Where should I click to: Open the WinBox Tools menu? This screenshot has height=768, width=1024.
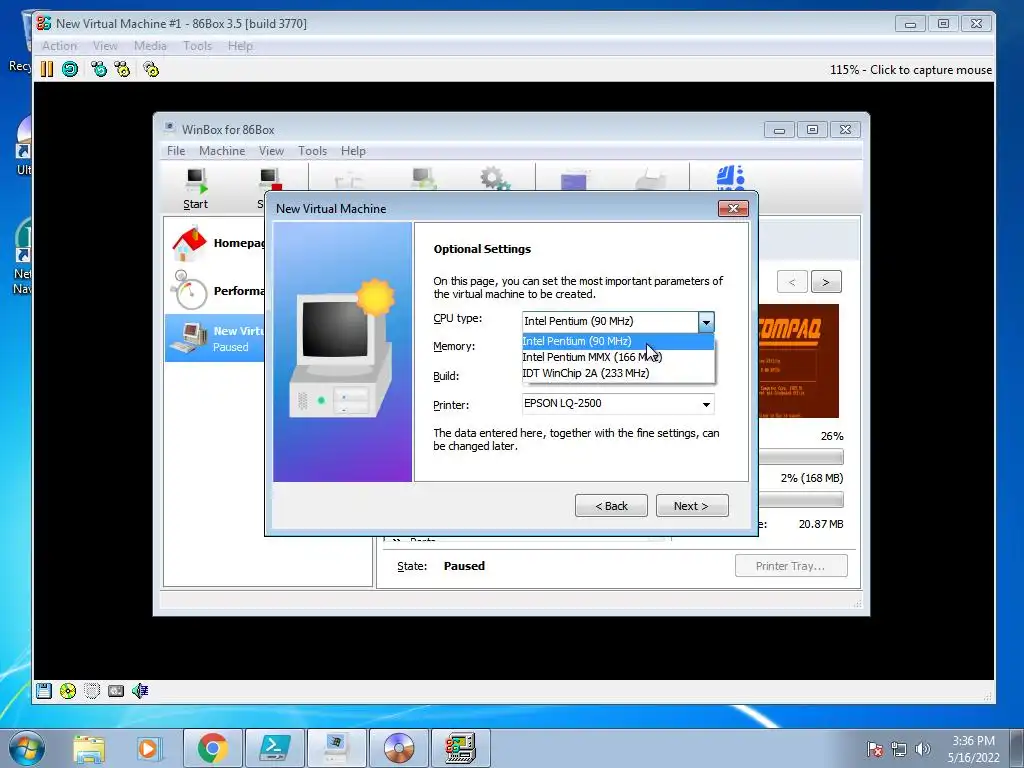coord(312,151)
